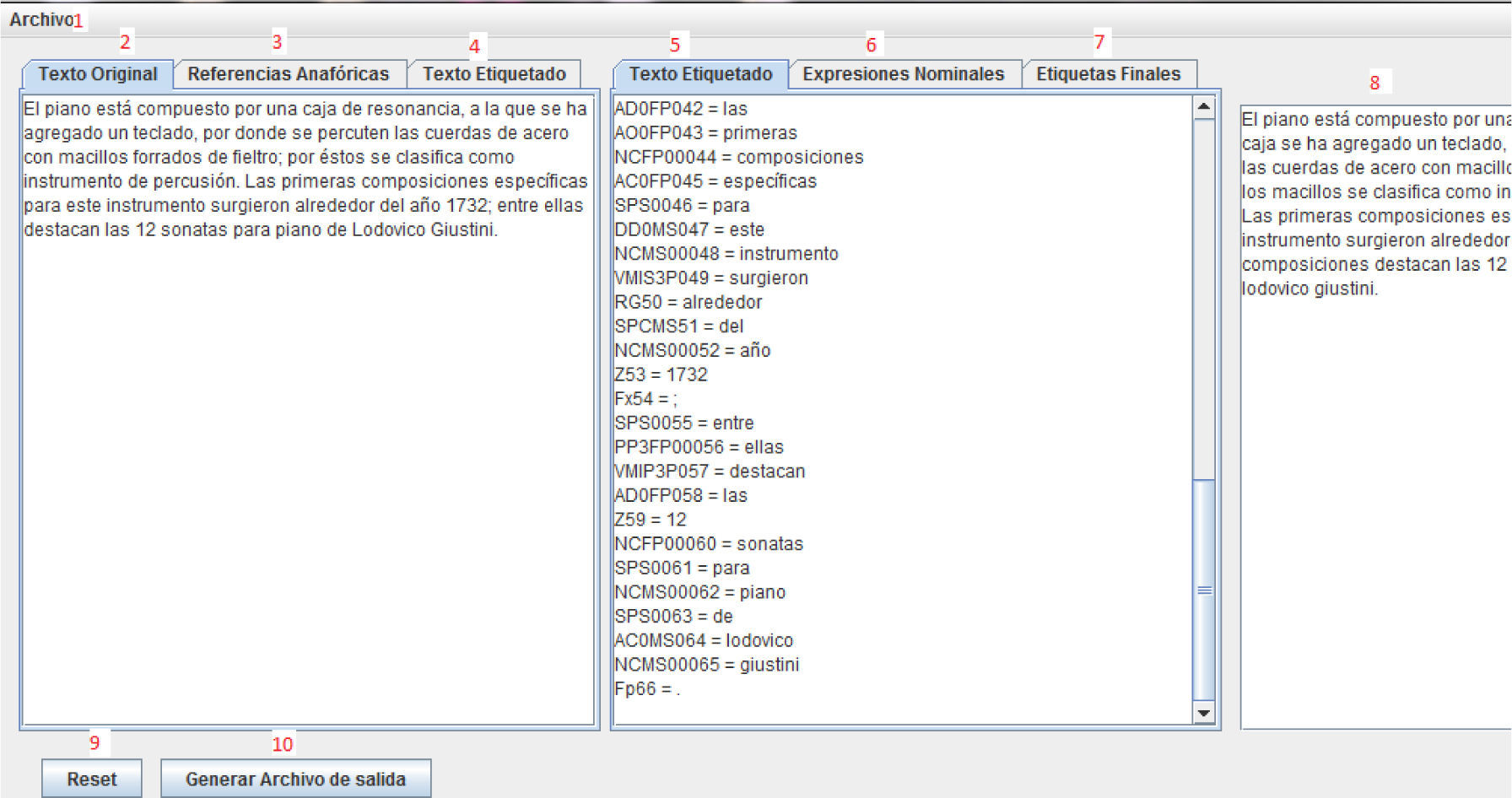
Task: Select the line NCFP00044 = composiciones
Action: point(739,157)
